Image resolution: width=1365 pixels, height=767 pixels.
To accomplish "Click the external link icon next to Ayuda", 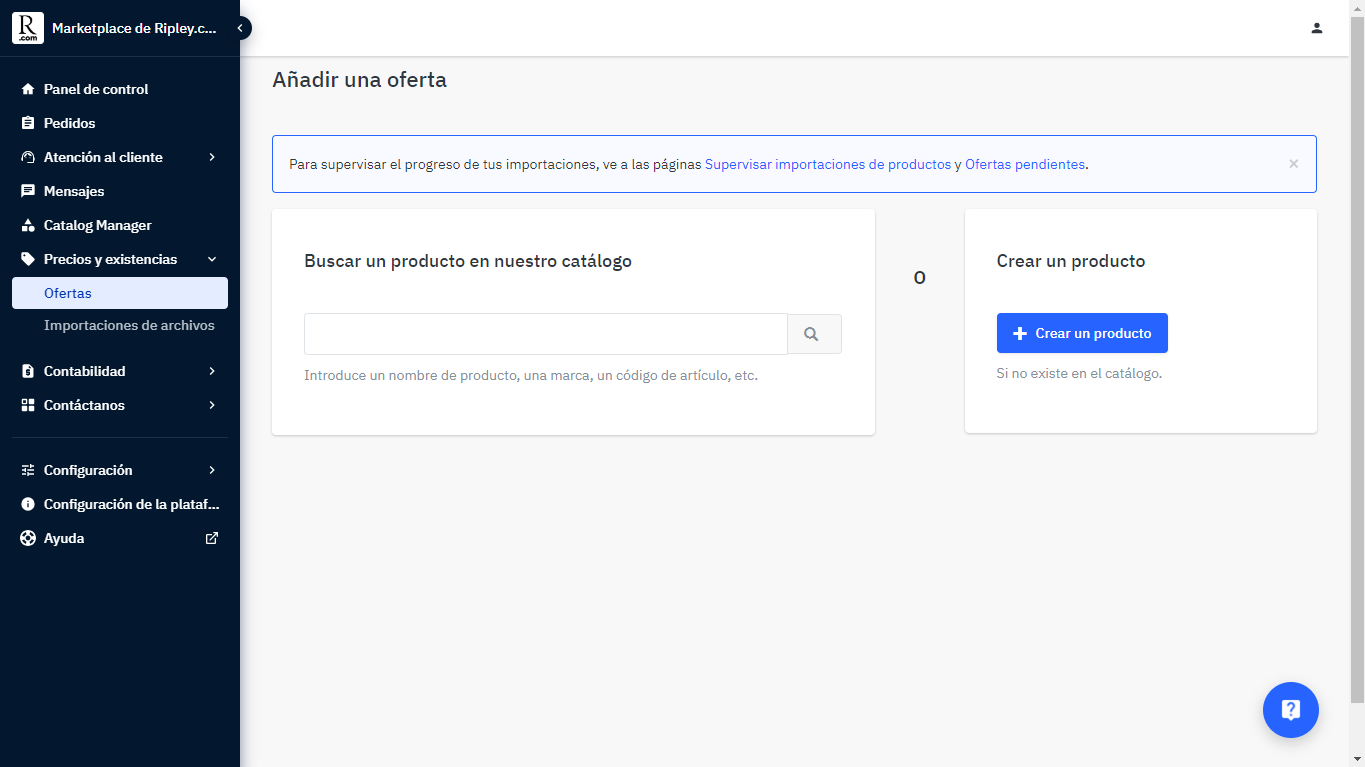I will coord(212,538).
